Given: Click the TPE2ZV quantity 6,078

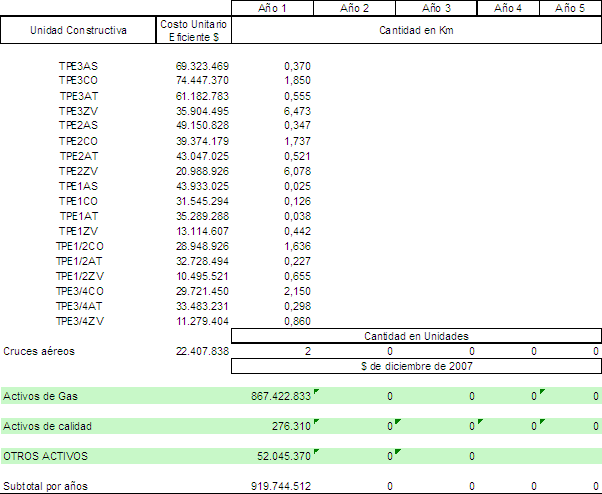Looking at the screenshot, I should pyautogui.click(x=297, y=171).
